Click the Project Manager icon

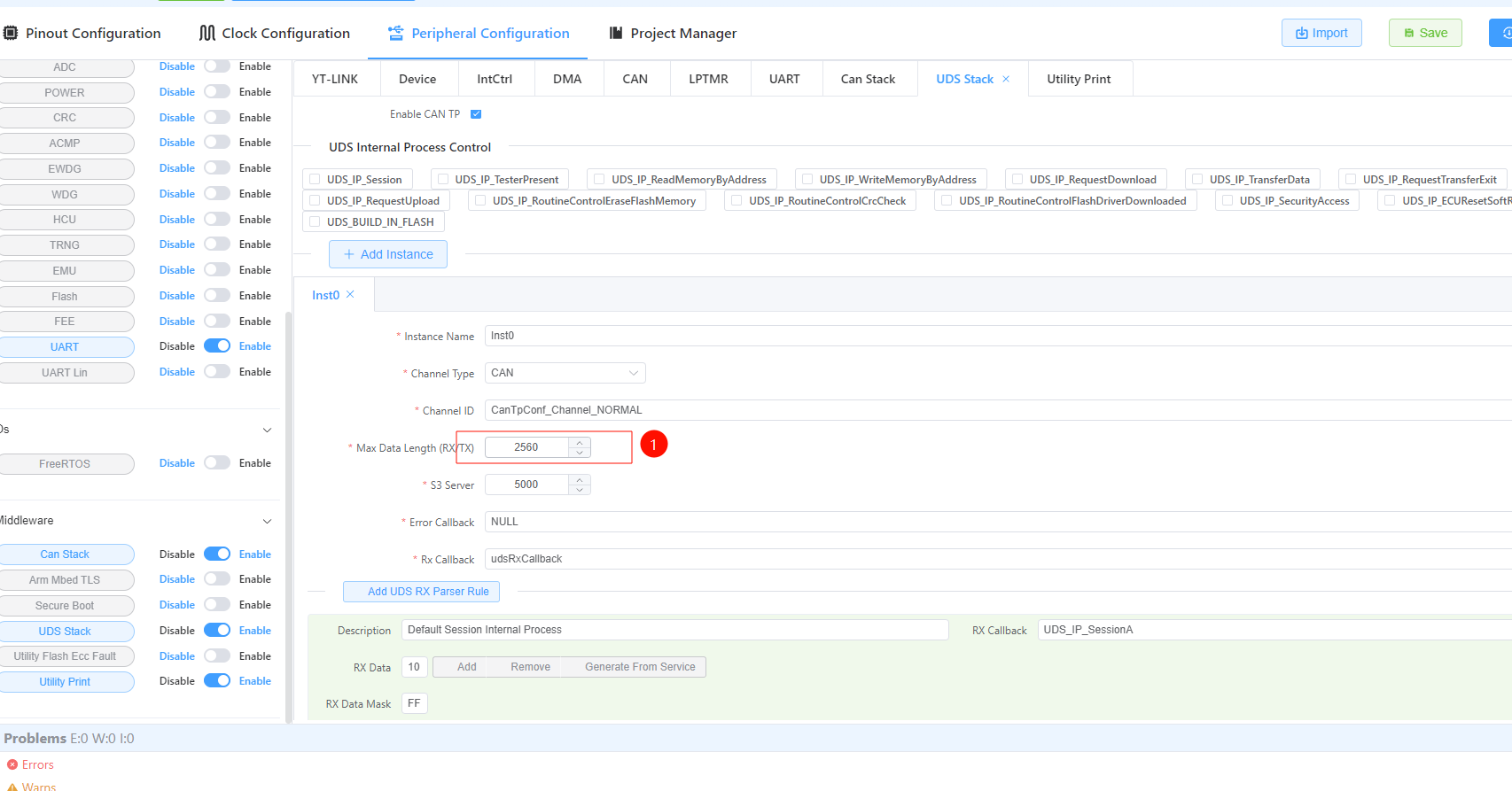(x=615, y=33)
